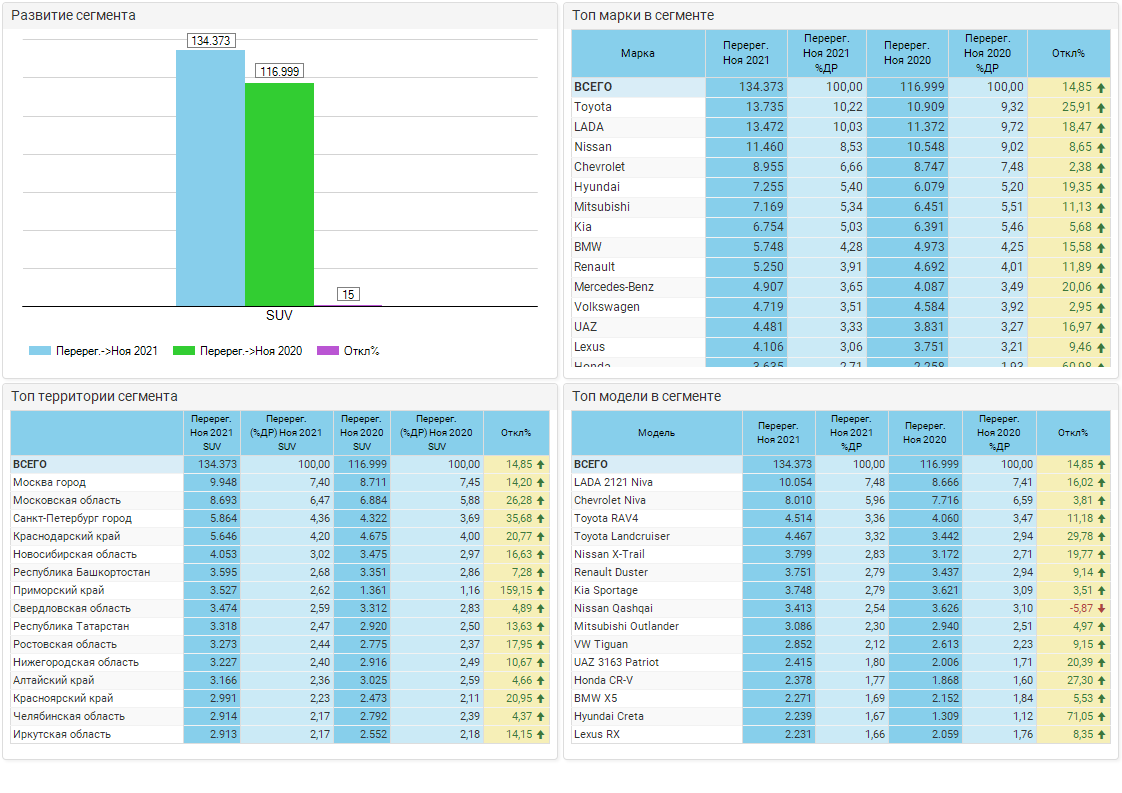
Task: Click red down arrow for Nissan Qashqai
Action: pyautogui.click(x=1101, y=609)
